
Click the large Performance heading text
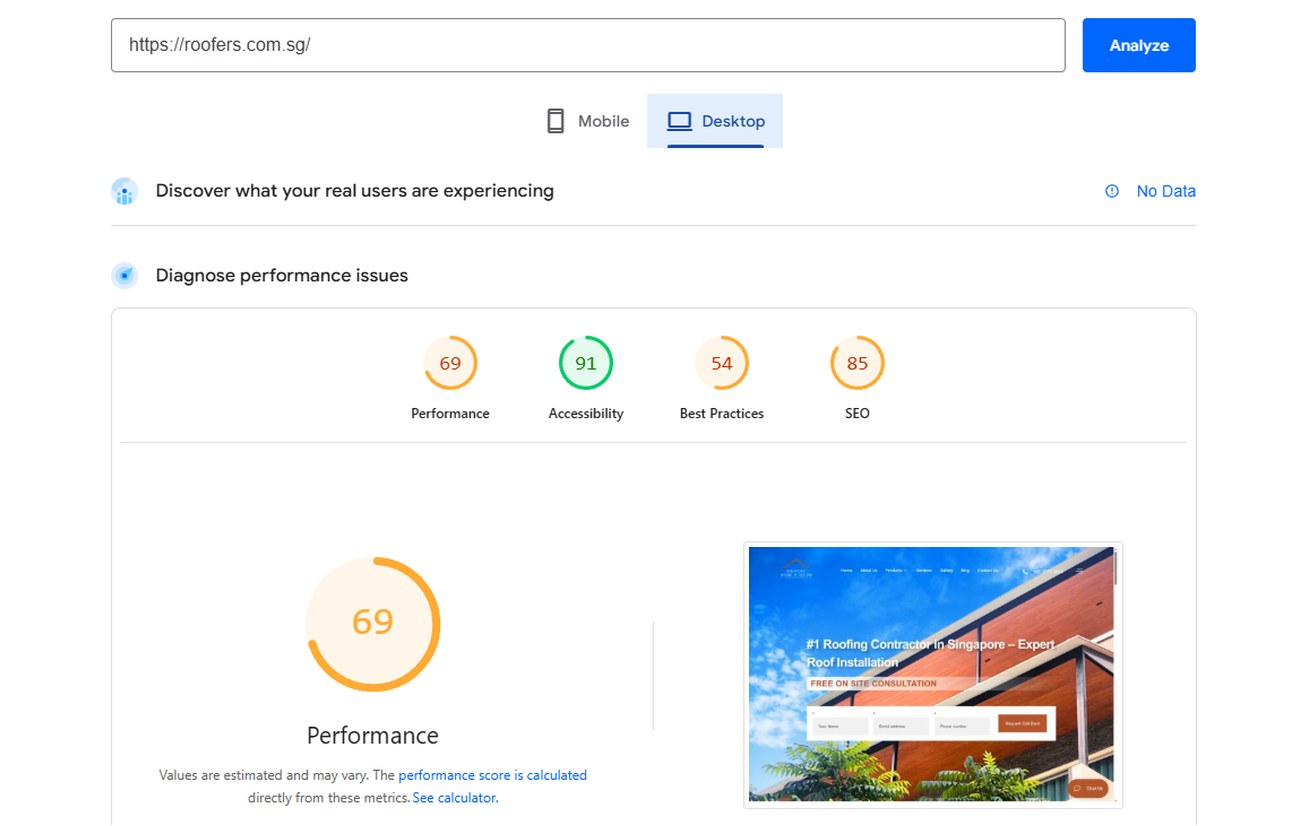coord(373,736)
